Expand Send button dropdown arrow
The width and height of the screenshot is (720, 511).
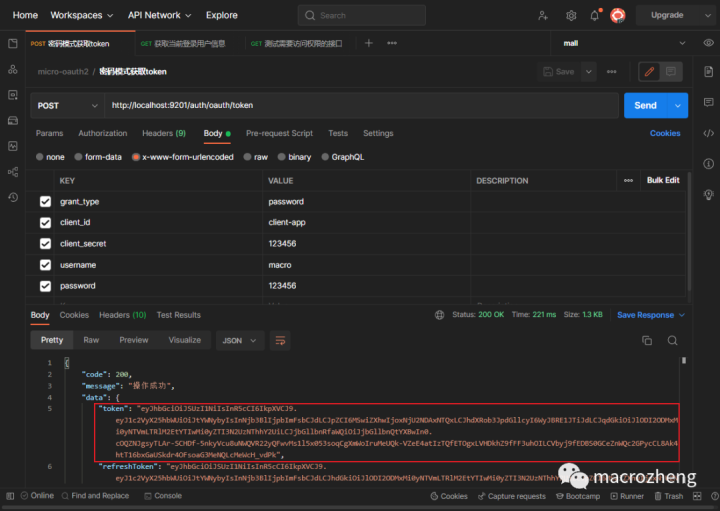tap(678, 106)
